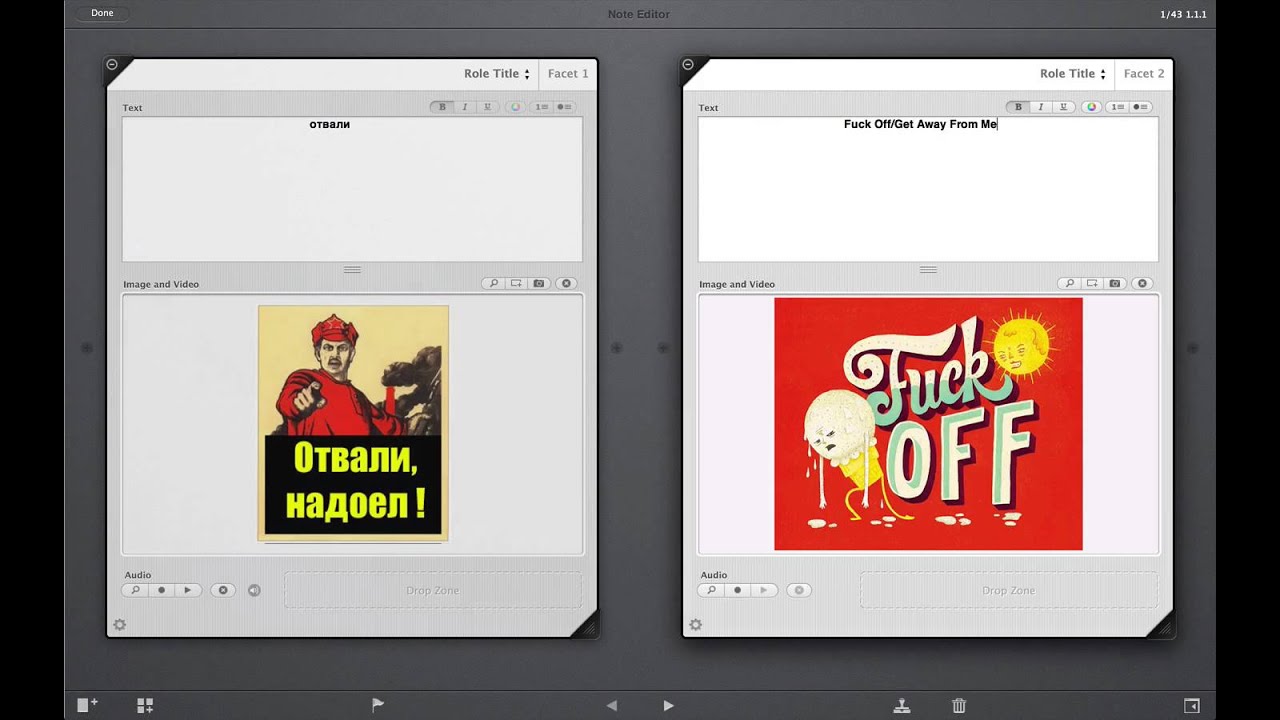
Task: Click into the Facet 2 text field
Action: [x=928, y=189]
